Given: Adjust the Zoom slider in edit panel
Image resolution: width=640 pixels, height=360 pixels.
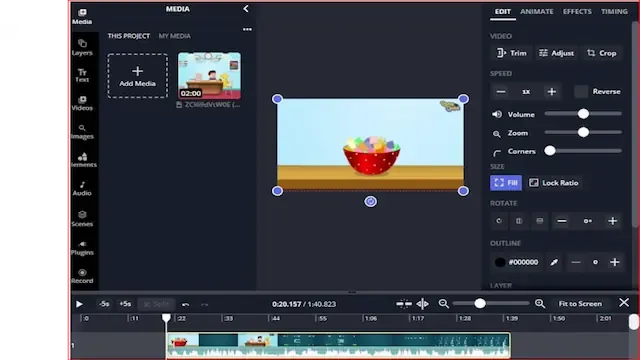Looking at the screenshot, I should (583, 132).
